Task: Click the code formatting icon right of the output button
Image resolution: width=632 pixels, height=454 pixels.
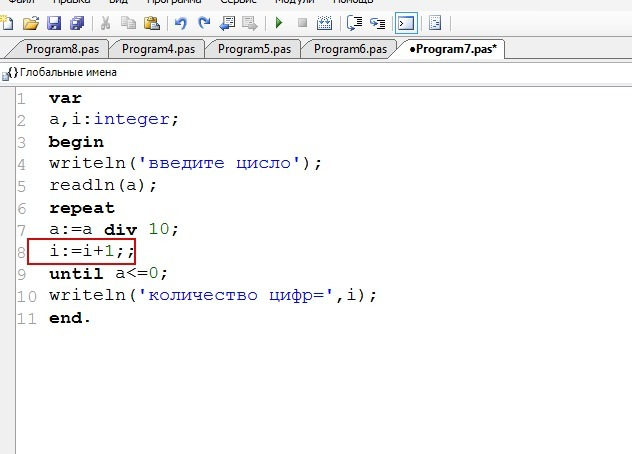Action: pyautogui.click(x=435, y=23)
